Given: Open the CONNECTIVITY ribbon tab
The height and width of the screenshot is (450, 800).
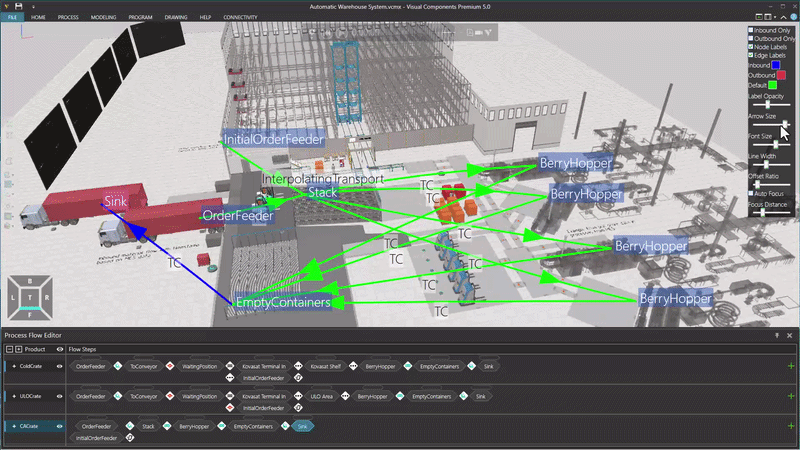Looking at the screenshot, I should 240,17.
